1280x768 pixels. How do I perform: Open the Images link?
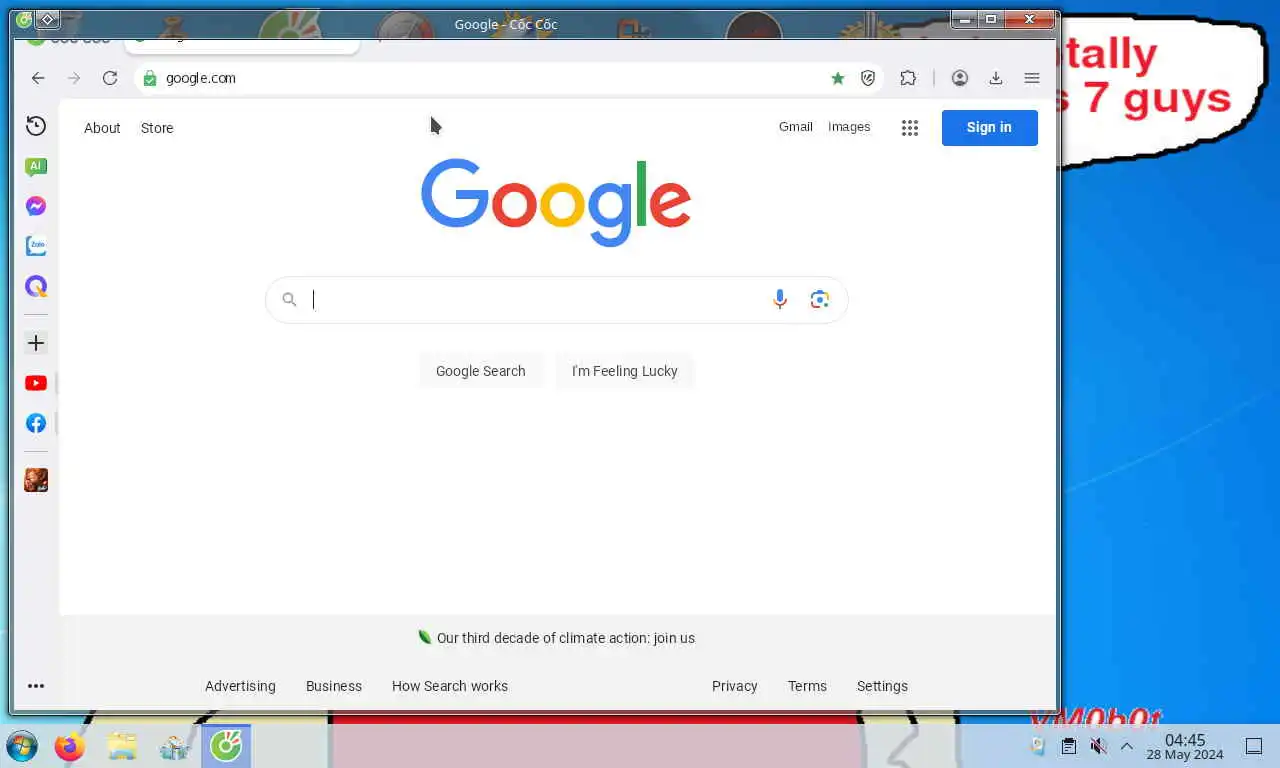point(849,127)
